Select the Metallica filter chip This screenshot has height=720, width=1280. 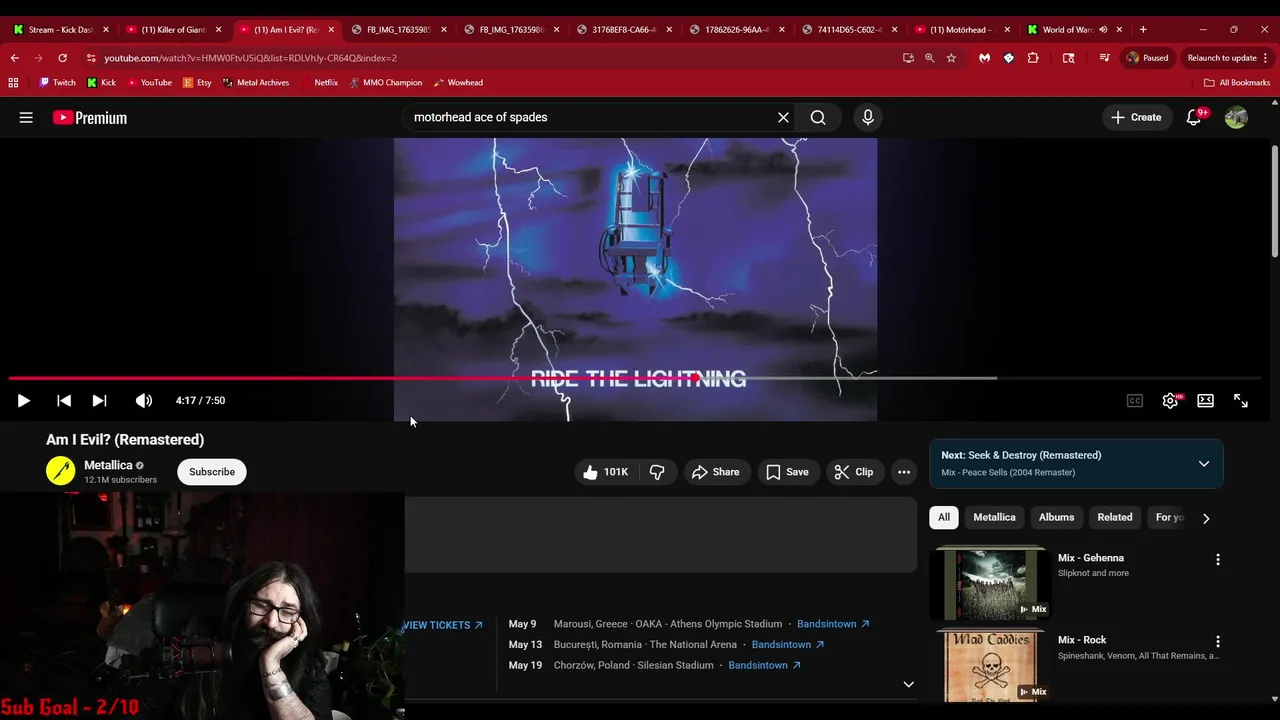[994, 517]
